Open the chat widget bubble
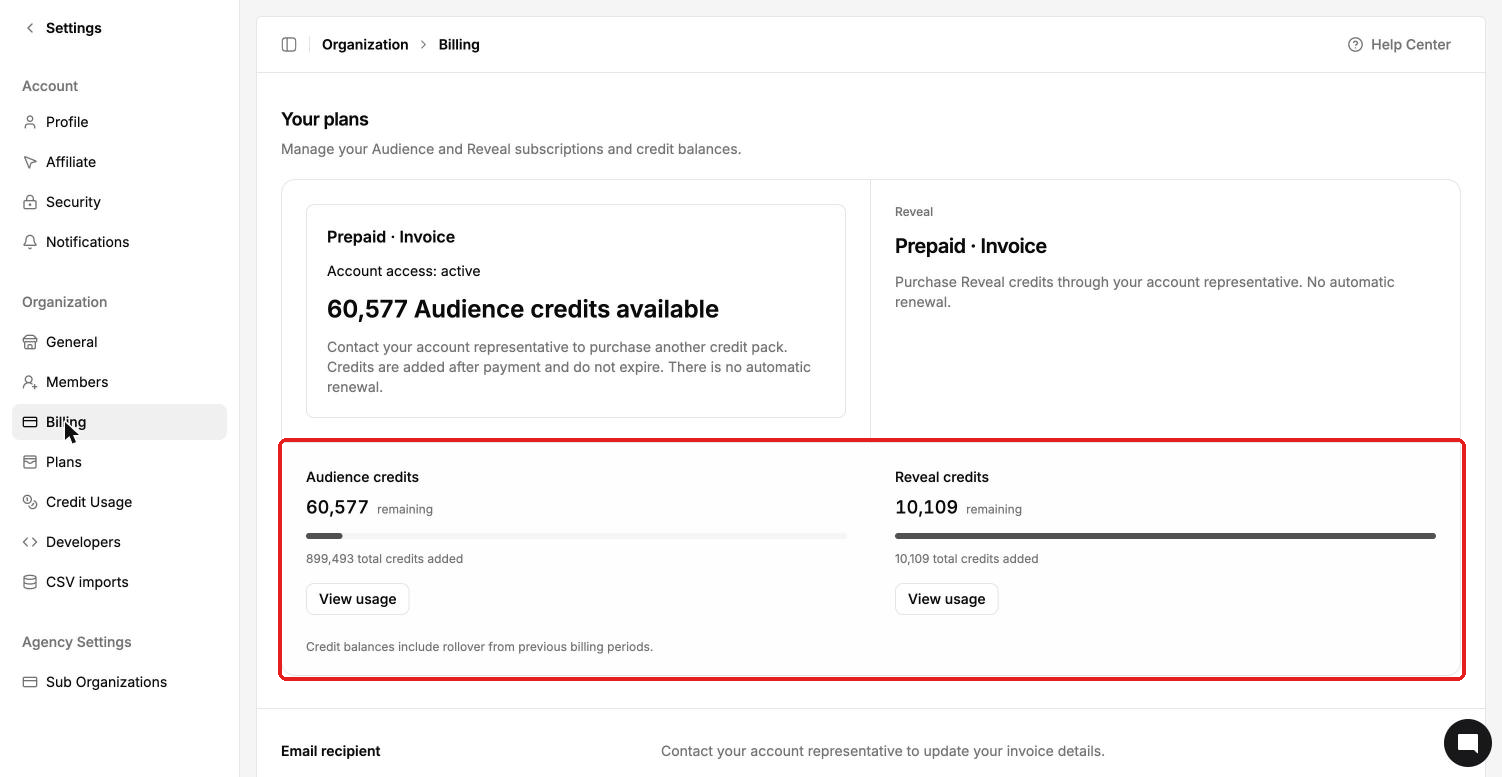 pyautogui.click(x=1468, y=742)
